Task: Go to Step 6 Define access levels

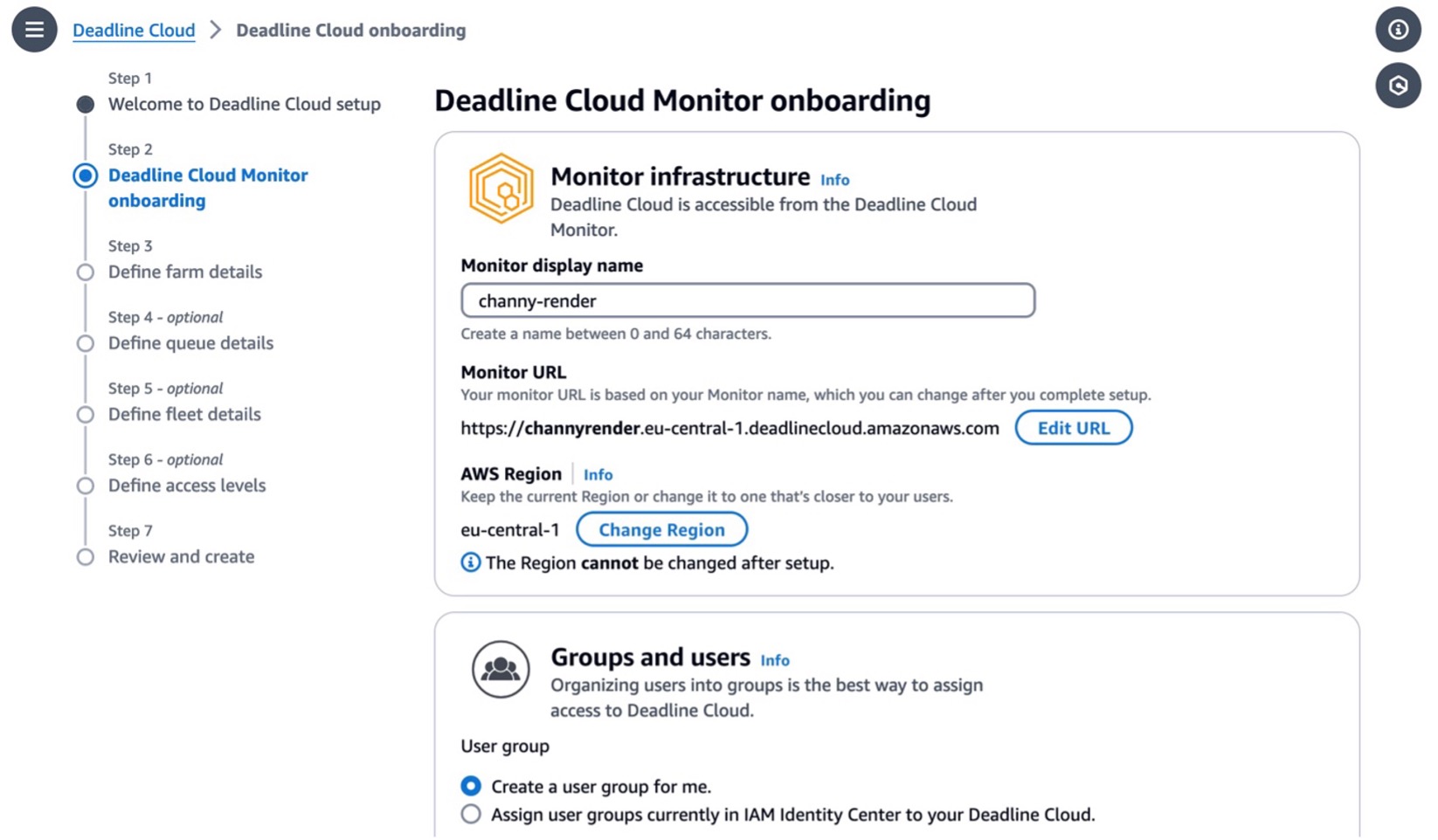Action: (187, 485)
